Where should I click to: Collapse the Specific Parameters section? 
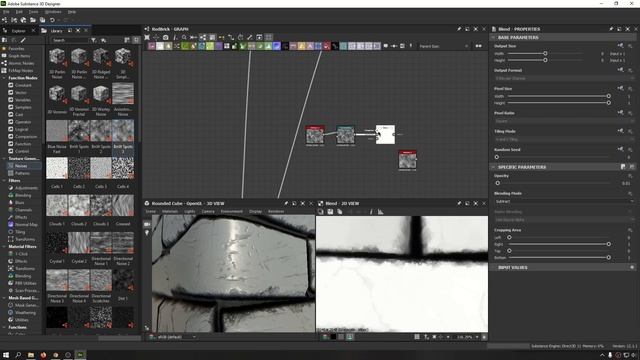click(493, 167)
